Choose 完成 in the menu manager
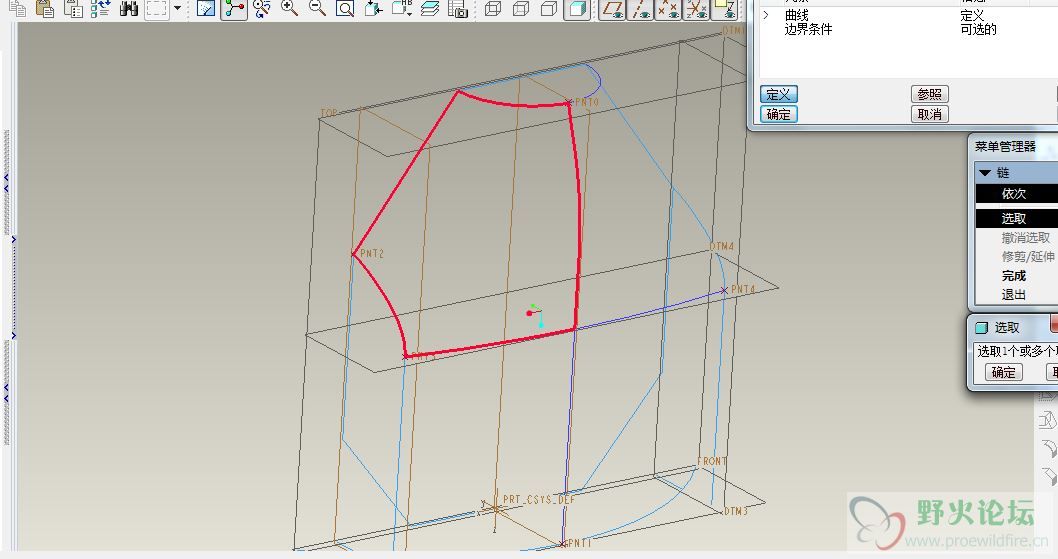 click(1013, 275)
